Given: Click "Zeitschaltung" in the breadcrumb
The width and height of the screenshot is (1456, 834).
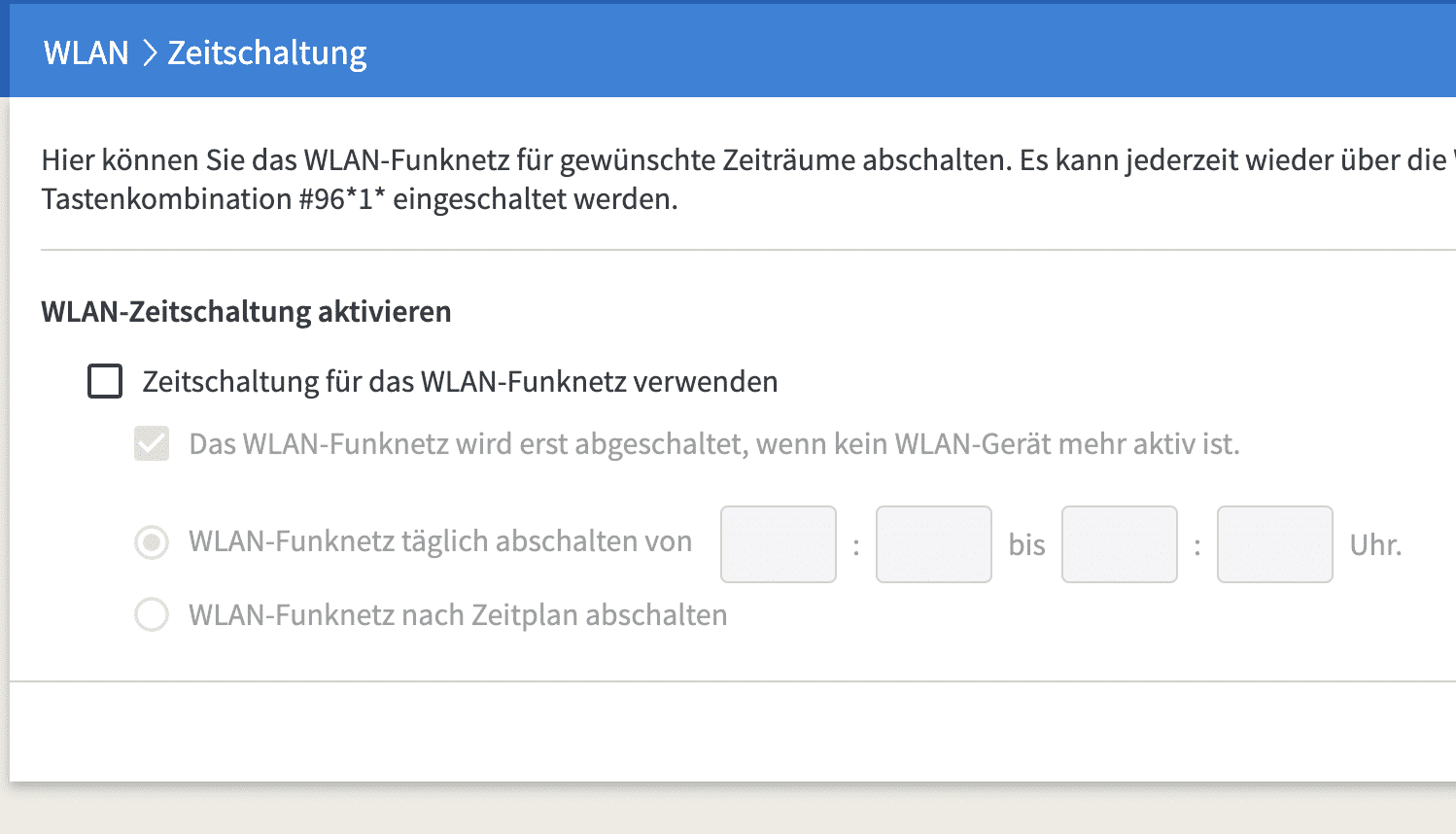Looking at the screenshot, I should 268,52.
